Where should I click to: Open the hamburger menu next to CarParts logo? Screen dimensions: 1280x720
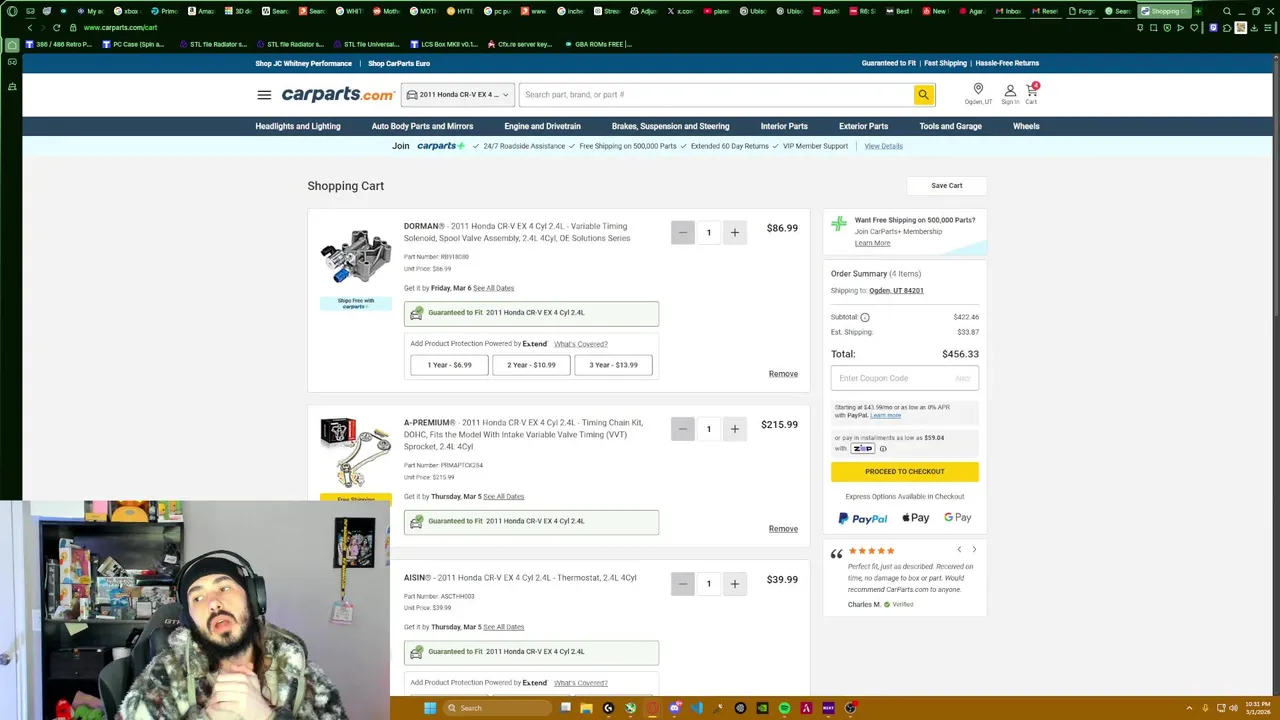tap(264, 95)
